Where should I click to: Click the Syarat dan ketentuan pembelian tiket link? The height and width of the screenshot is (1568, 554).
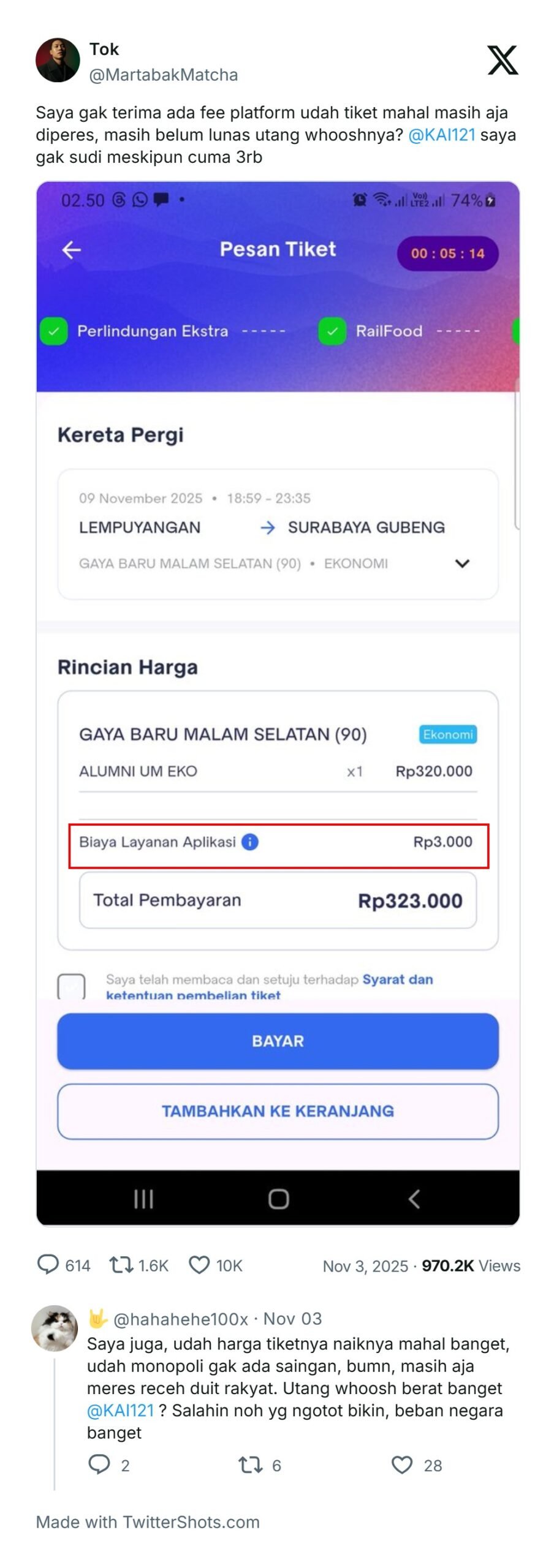pos(399,979)
